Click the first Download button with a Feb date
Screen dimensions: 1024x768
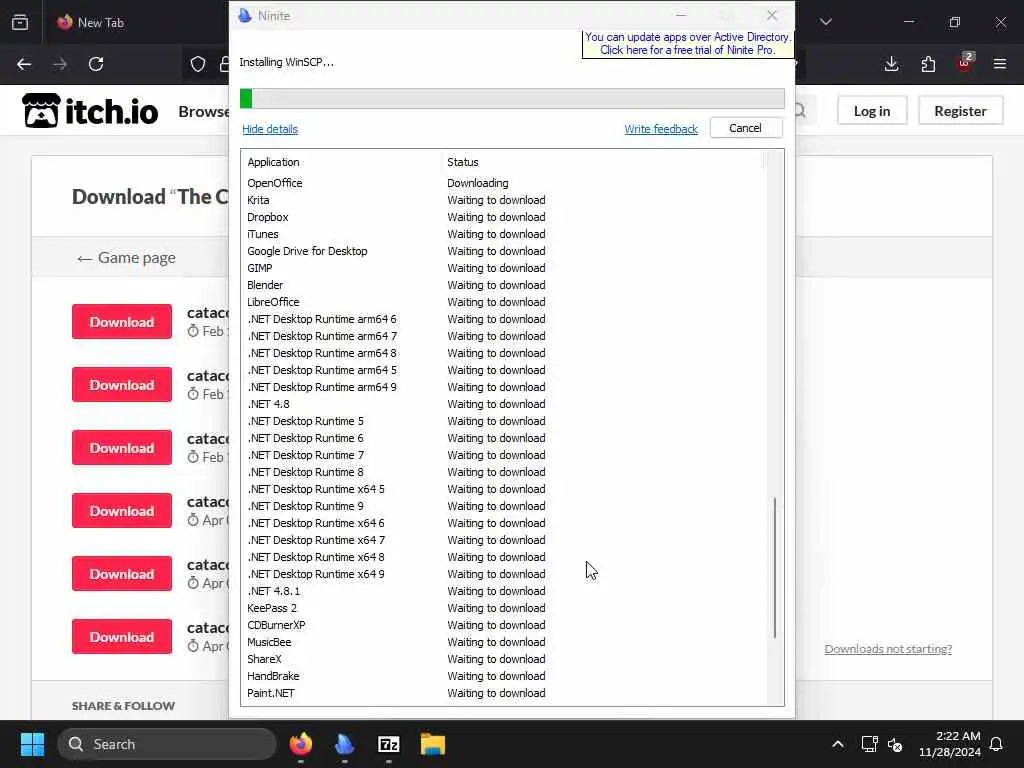[122, 322]
